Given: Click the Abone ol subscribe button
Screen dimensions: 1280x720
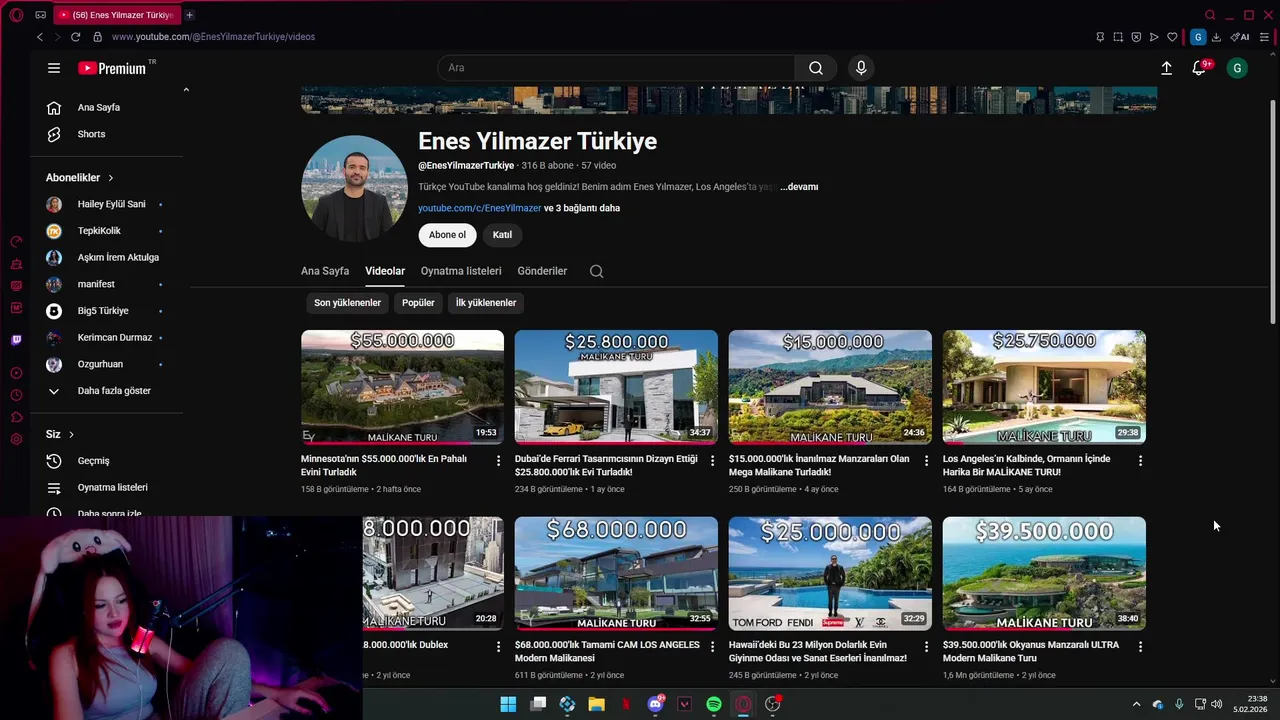Looking at the screenshot, I should pos(447,235).
